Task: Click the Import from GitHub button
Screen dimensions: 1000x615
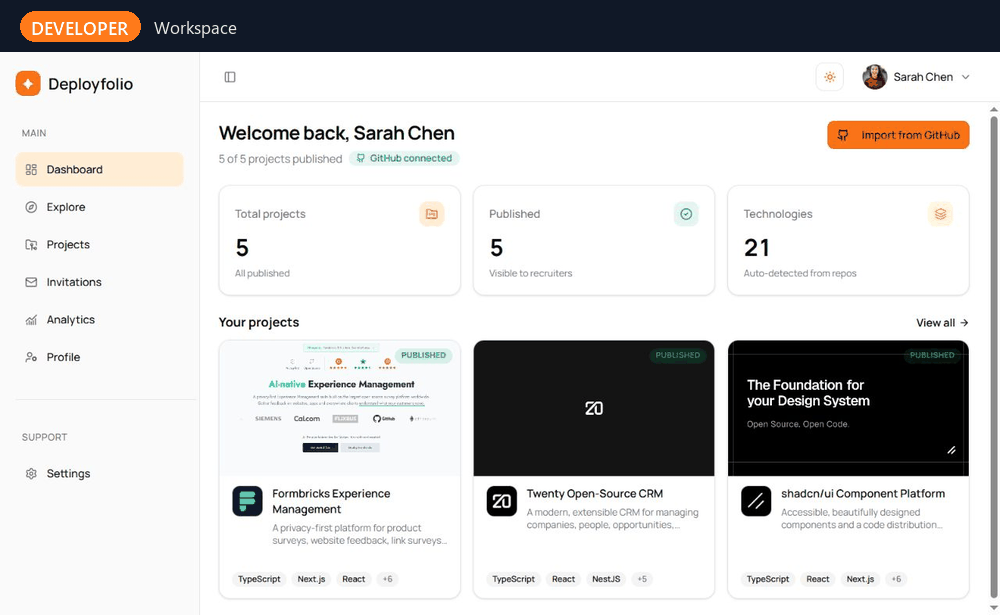Action: point(898,135)
